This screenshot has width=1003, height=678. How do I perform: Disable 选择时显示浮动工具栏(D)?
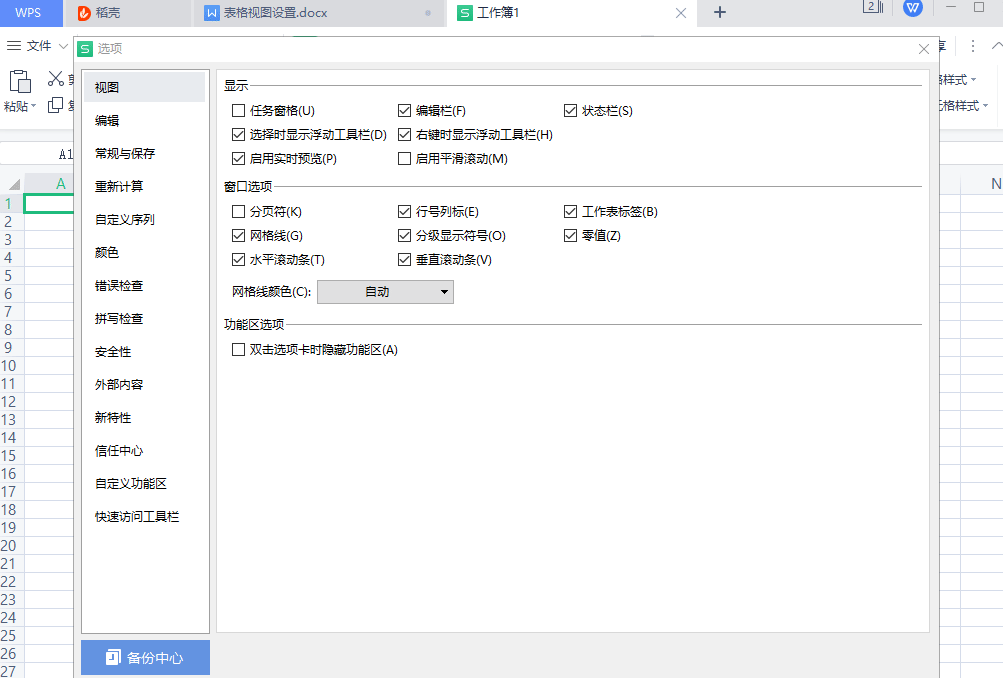pos(239,134)
